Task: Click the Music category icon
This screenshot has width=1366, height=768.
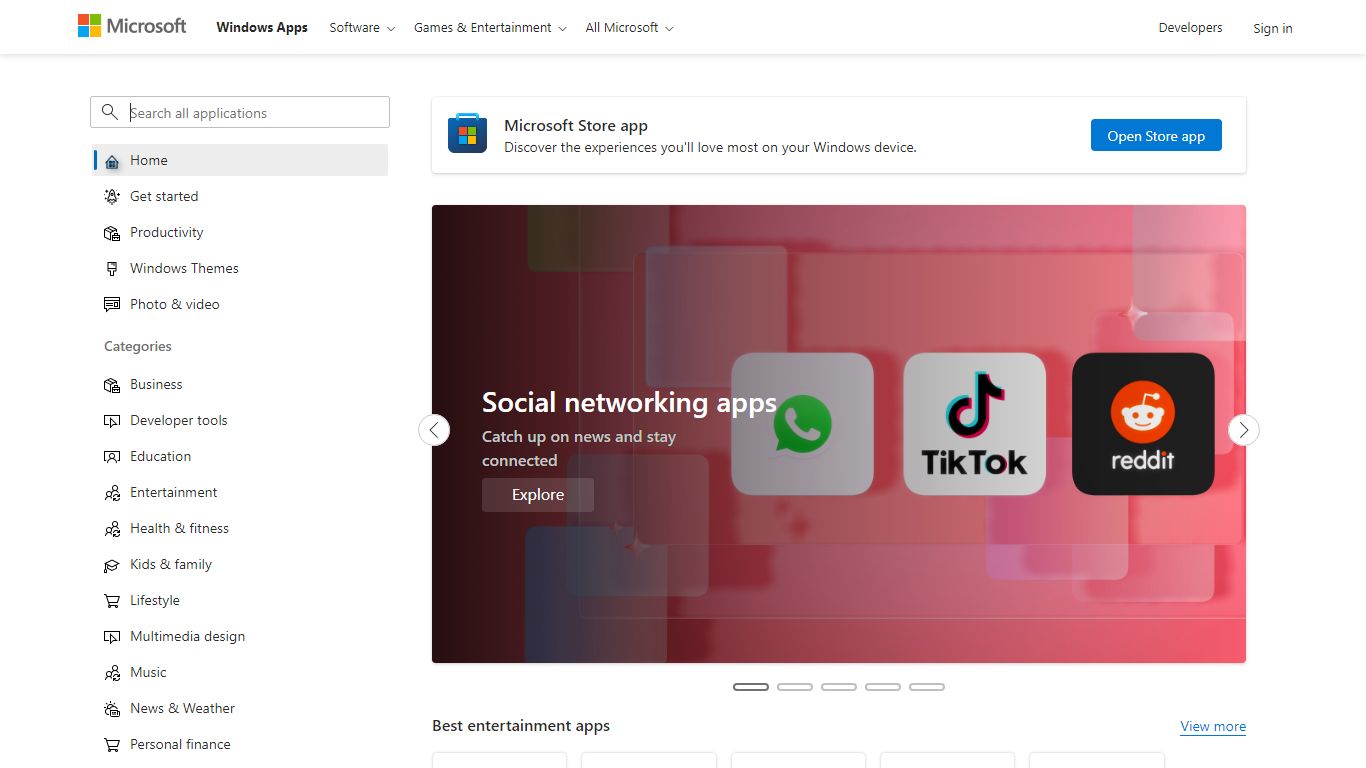Action: tap(112, 673)
